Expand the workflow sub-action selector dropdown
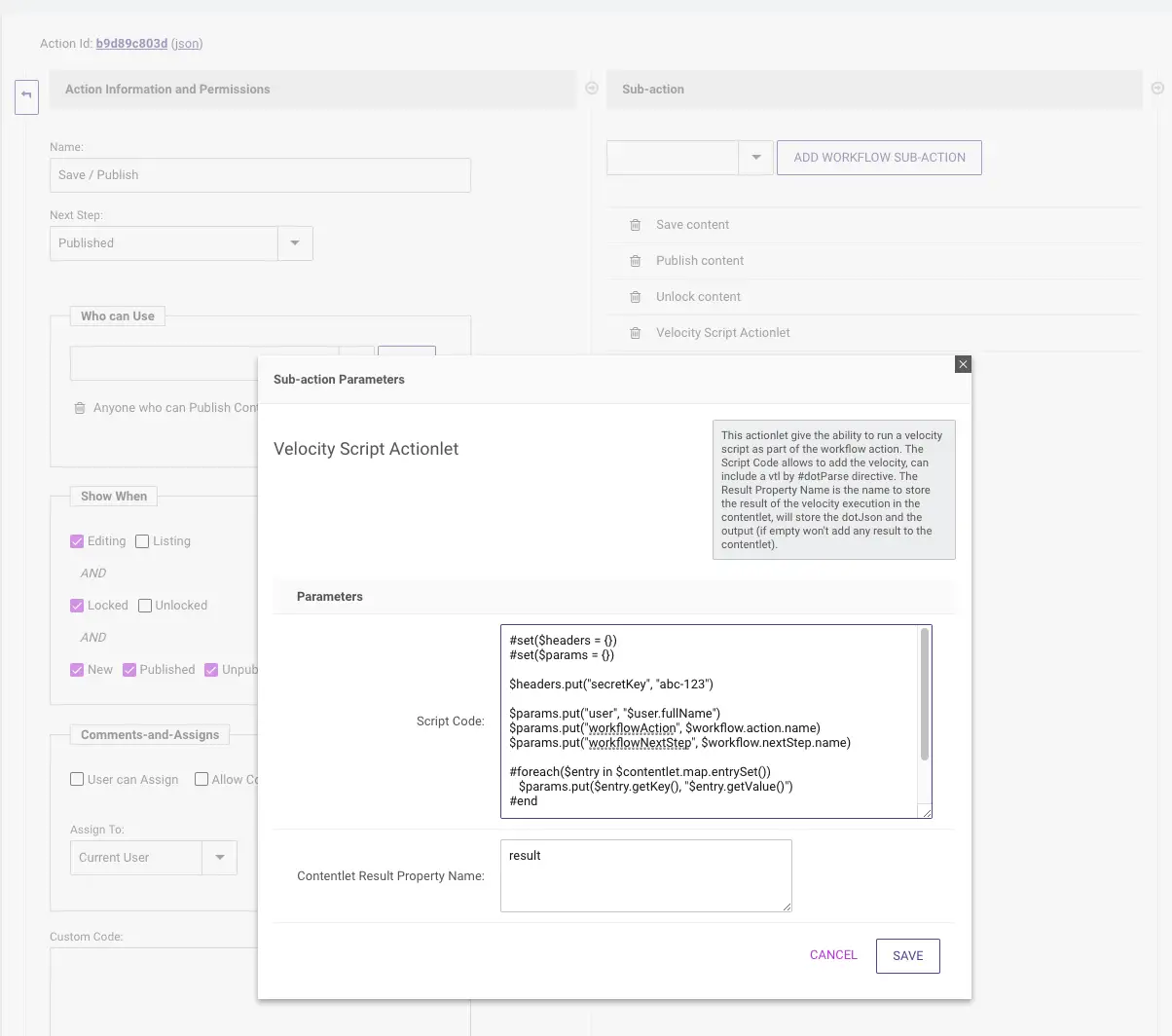 pos(755,158)
